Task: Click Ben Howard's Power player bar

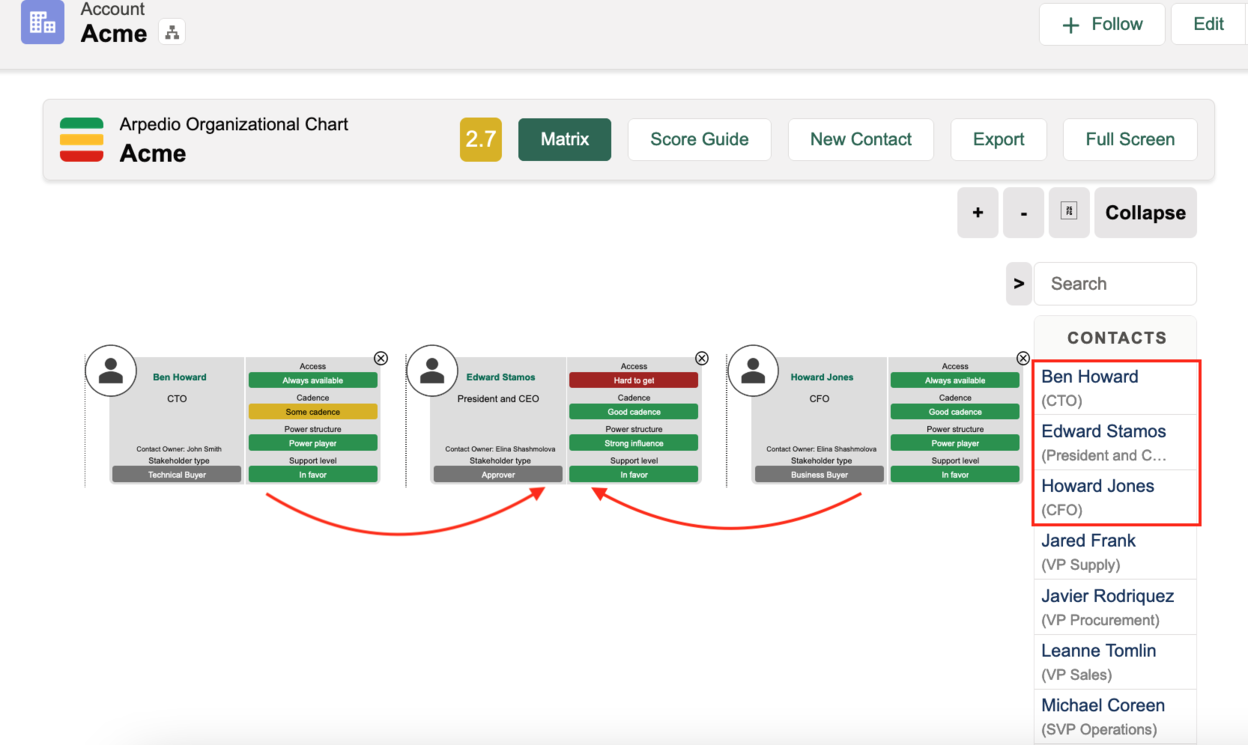Action: click(x=313, y=443)
